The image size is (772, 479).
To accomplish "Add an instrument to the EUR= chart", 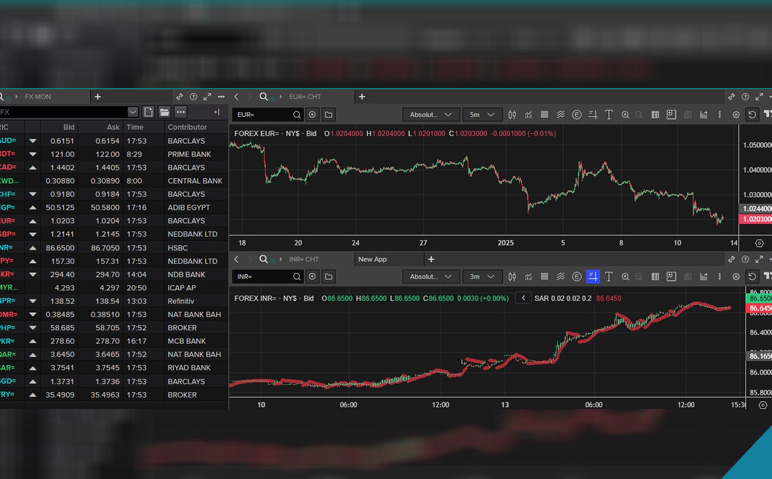I will [x=312, y=115].
